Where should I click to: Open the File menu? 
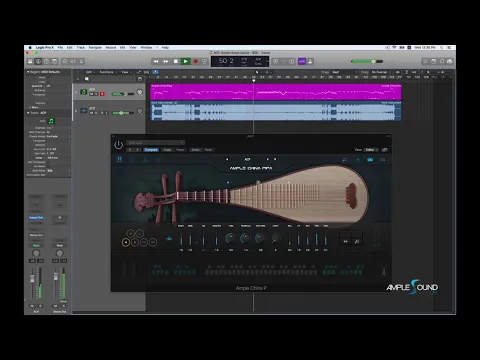pos(60,48)
